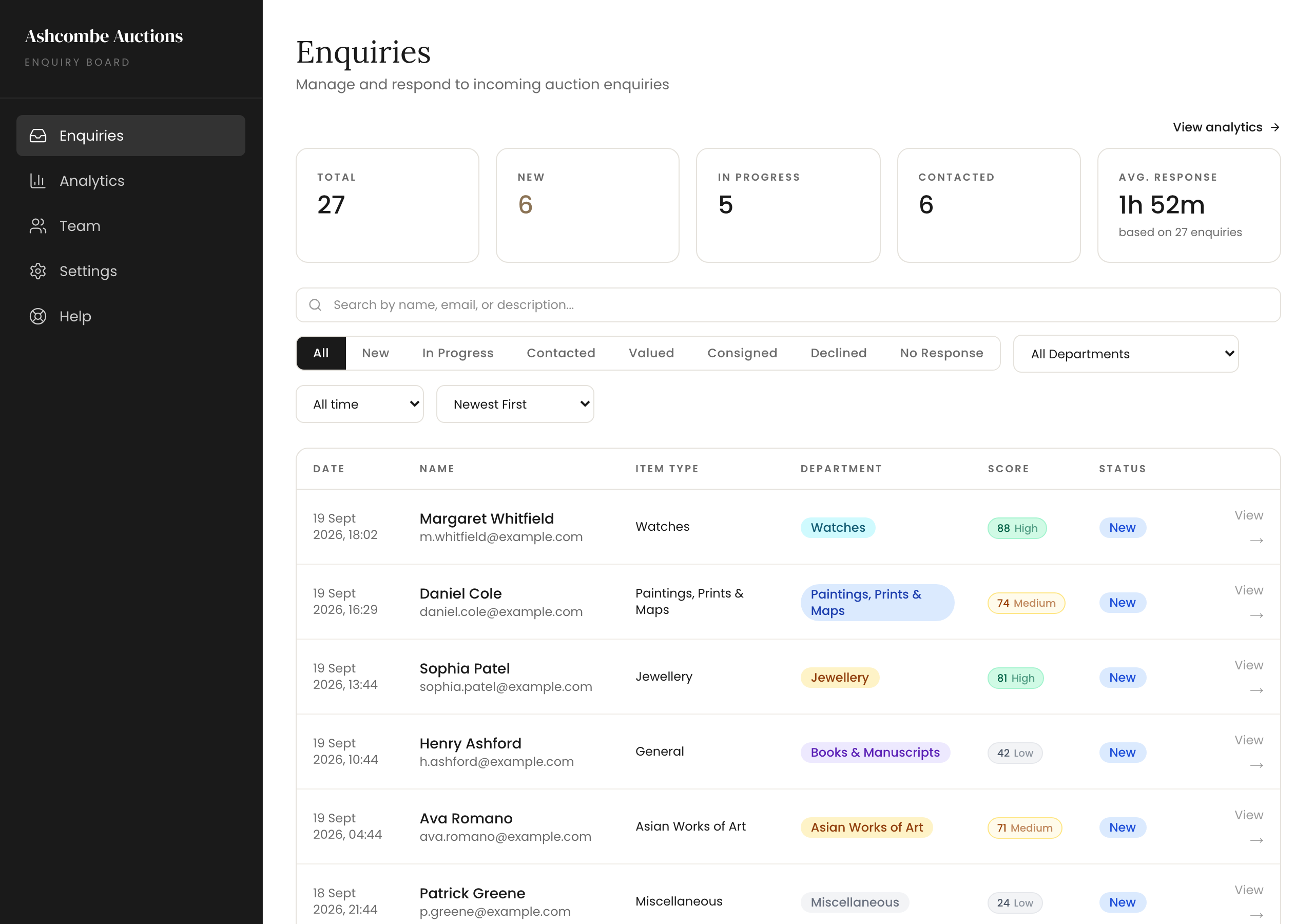Screen dimensions: 1314x924
Task: Click the Avg. Response stat card
Action: coord(1189,205)
